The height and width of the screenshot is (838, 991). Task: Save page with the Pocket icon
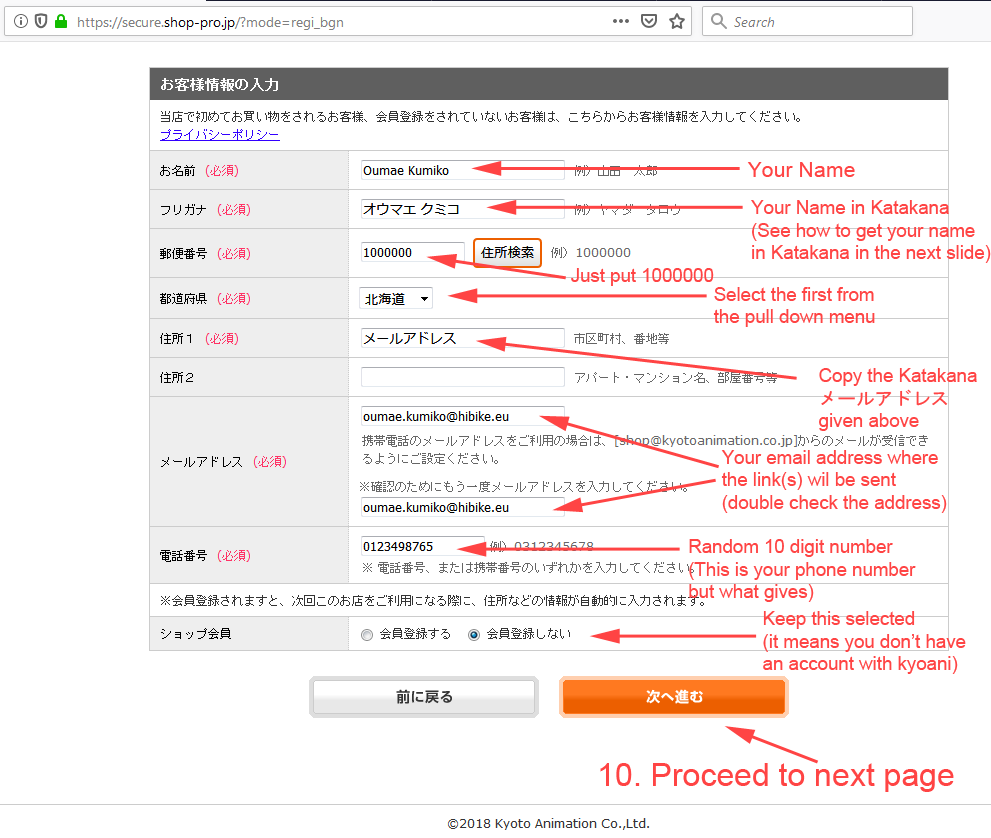pos(649,21)
